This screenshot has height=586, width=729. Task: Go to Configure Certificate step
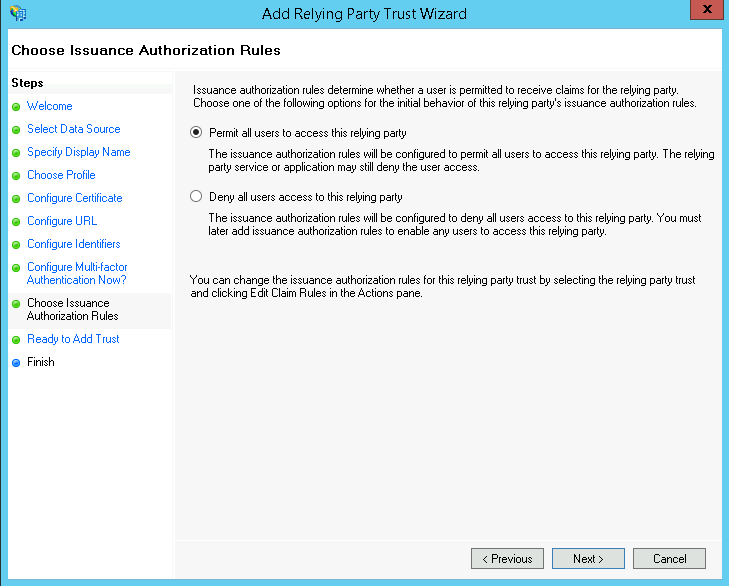click(x=75, y=198)
